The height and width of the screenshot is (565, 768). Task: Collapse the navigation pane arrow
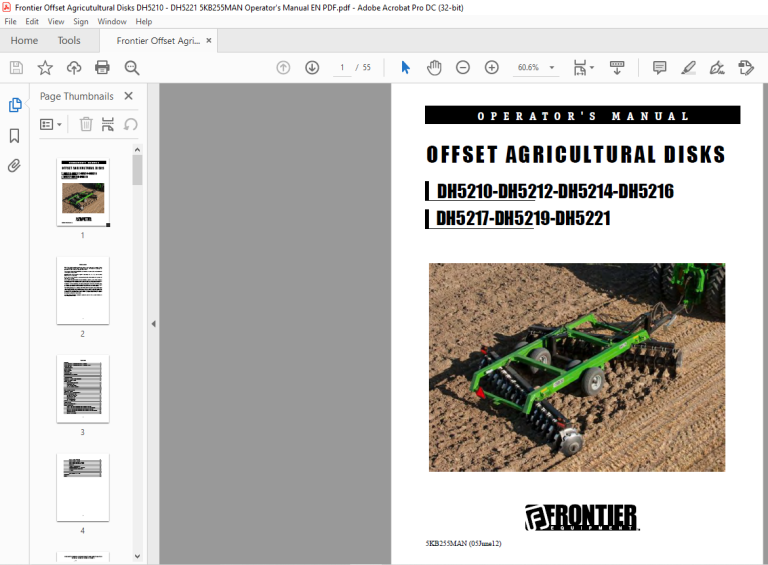pos(153,324)
